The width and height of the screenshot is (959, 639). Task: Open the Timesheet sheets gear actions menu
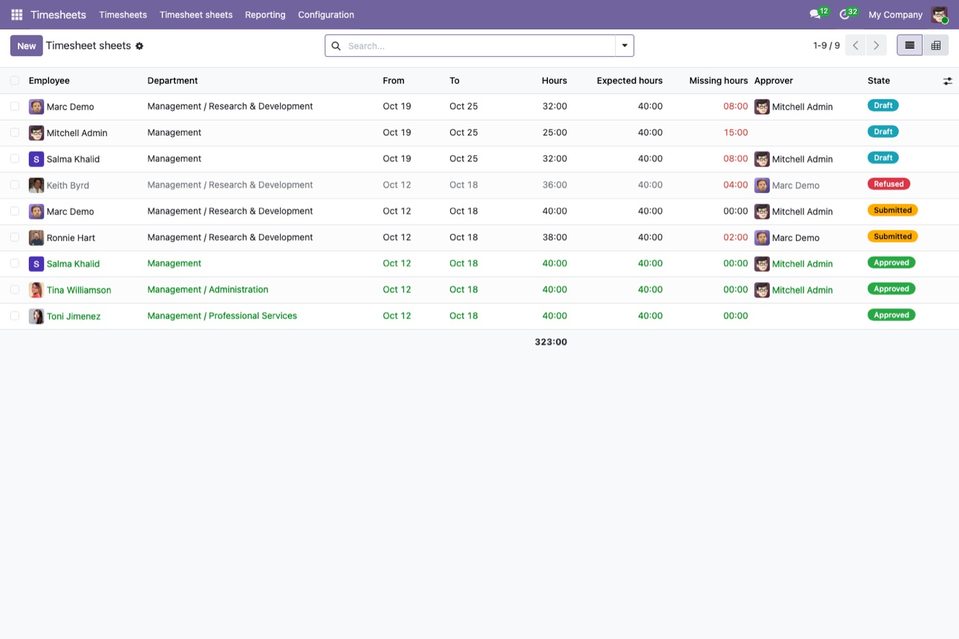[139, 46]
